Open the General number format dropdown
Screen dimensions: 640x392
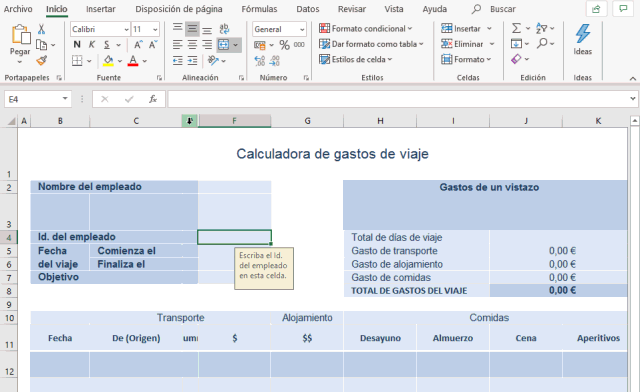(x=302, y=29)
